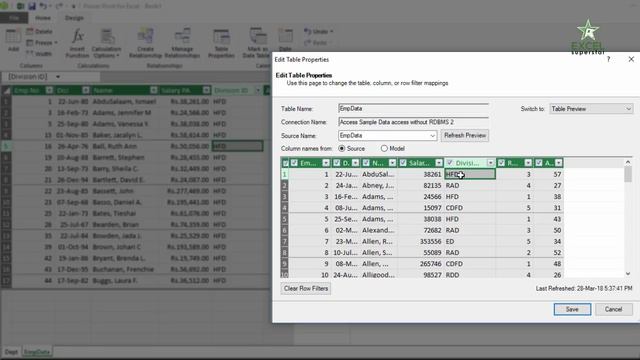The image size is (640, 360).
Task: Click the undo arrow in the title bar
Action: tap(43, 6)
